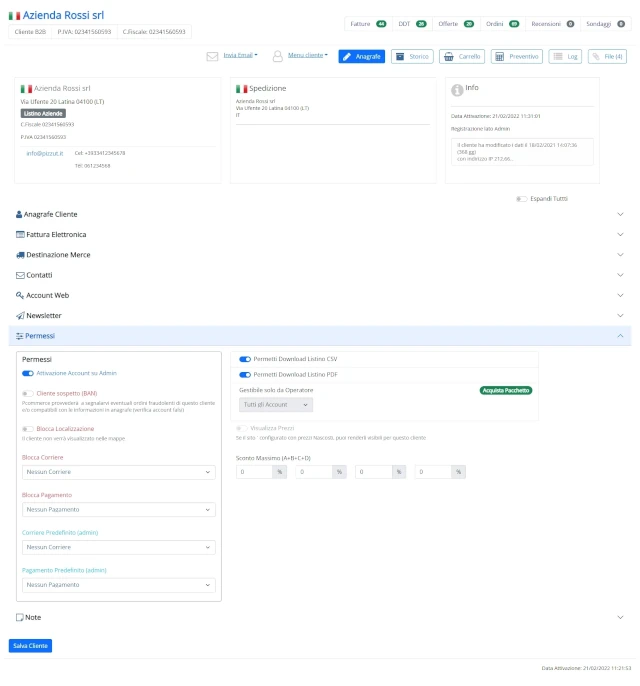Open Blocca Corriere dropdown

point(119,472)
